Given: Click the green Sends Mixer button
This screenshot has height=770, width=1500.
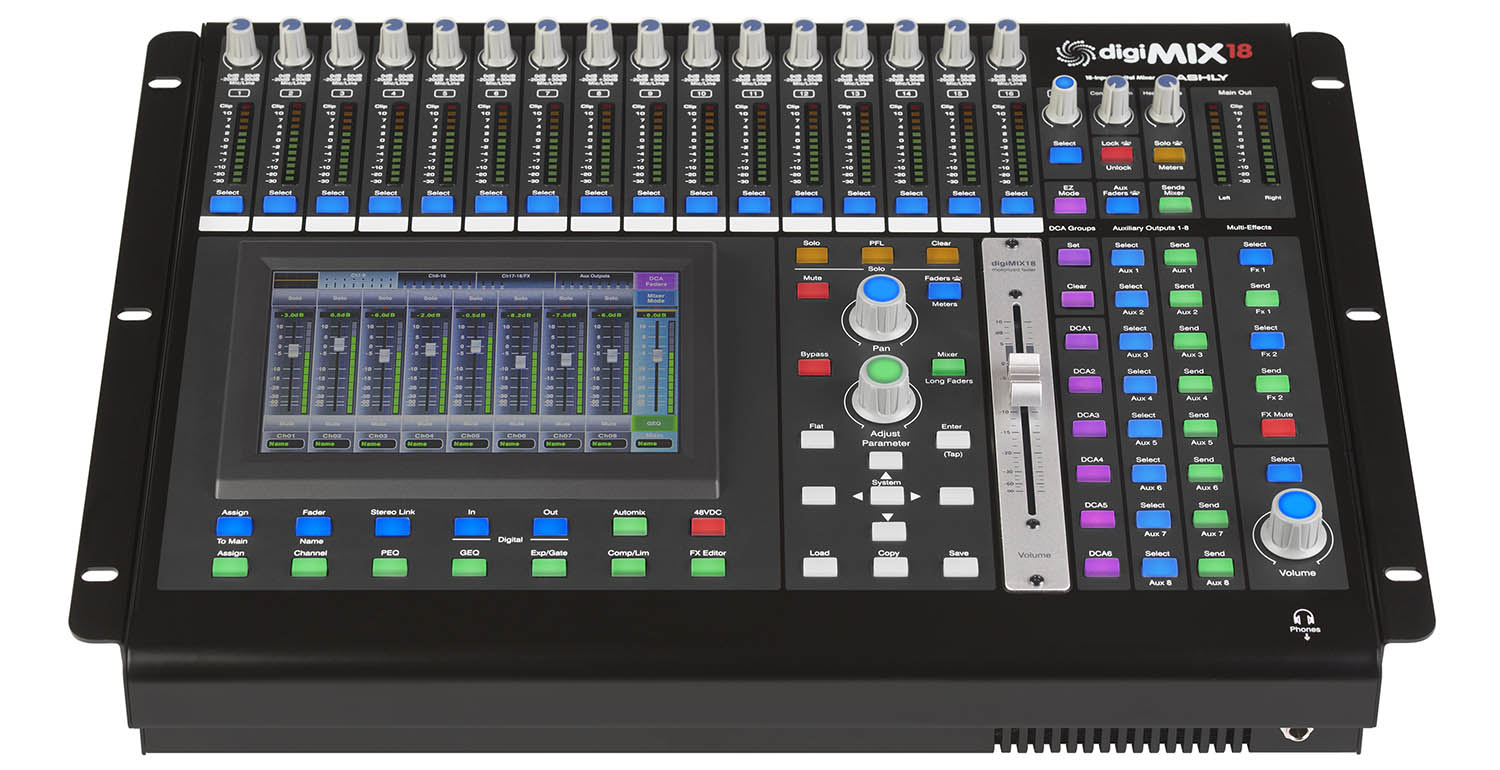Looking at the screenshot, I should 1174,206.
